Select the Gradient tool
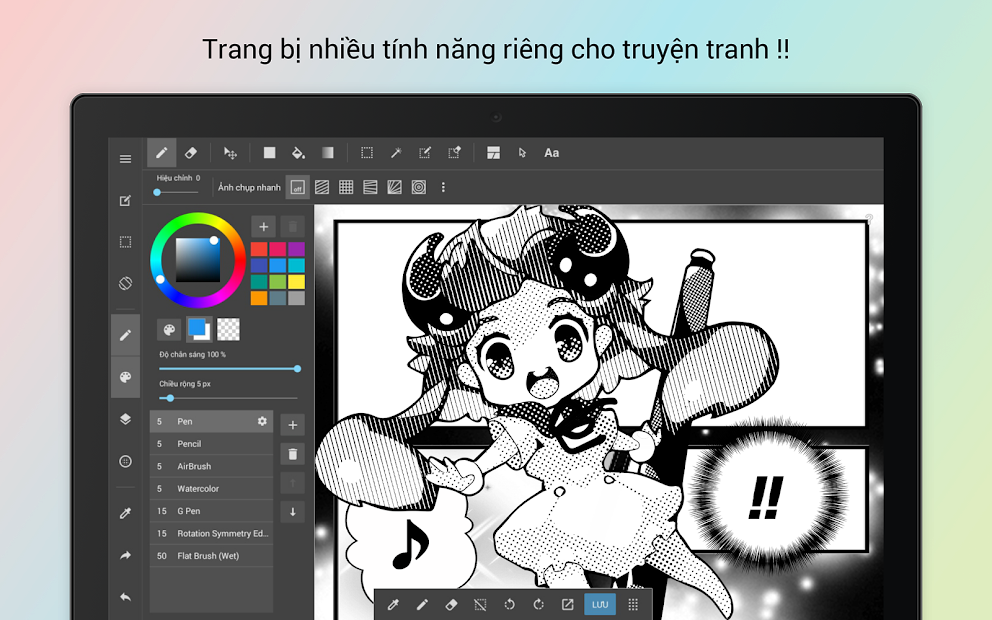The image size is (992, 620). pyautogui.click(x=328, y=153)
